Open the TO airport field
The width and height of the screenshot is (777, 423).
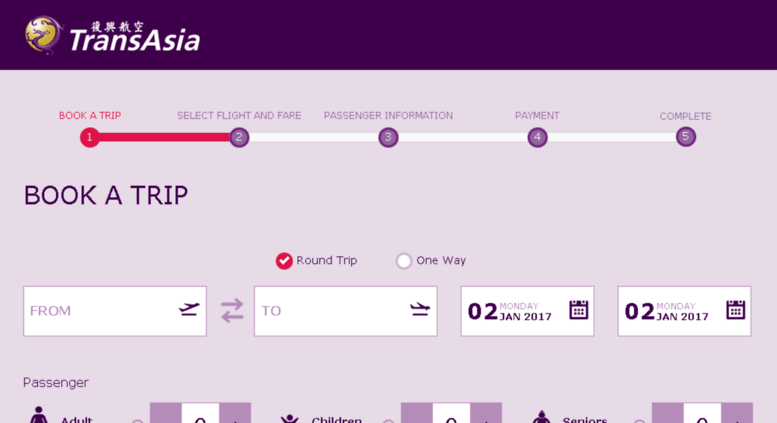pyautogui.click(x=346, y=311)
